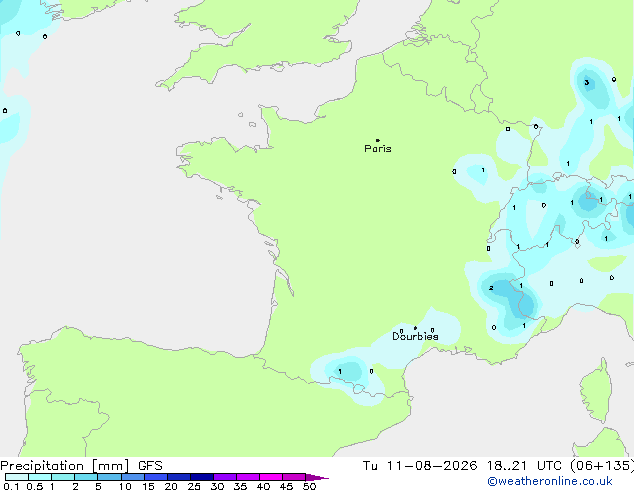Viewport: 634px width, 490px height.
Task: Click the precipitation value "2" on the map
Action: (x=491, y=288)
